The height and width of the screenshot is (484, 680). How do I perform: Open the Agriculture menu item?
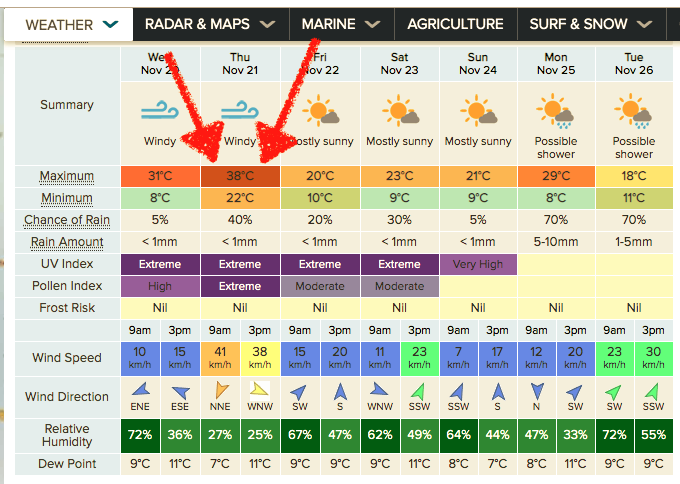point(456,23)
